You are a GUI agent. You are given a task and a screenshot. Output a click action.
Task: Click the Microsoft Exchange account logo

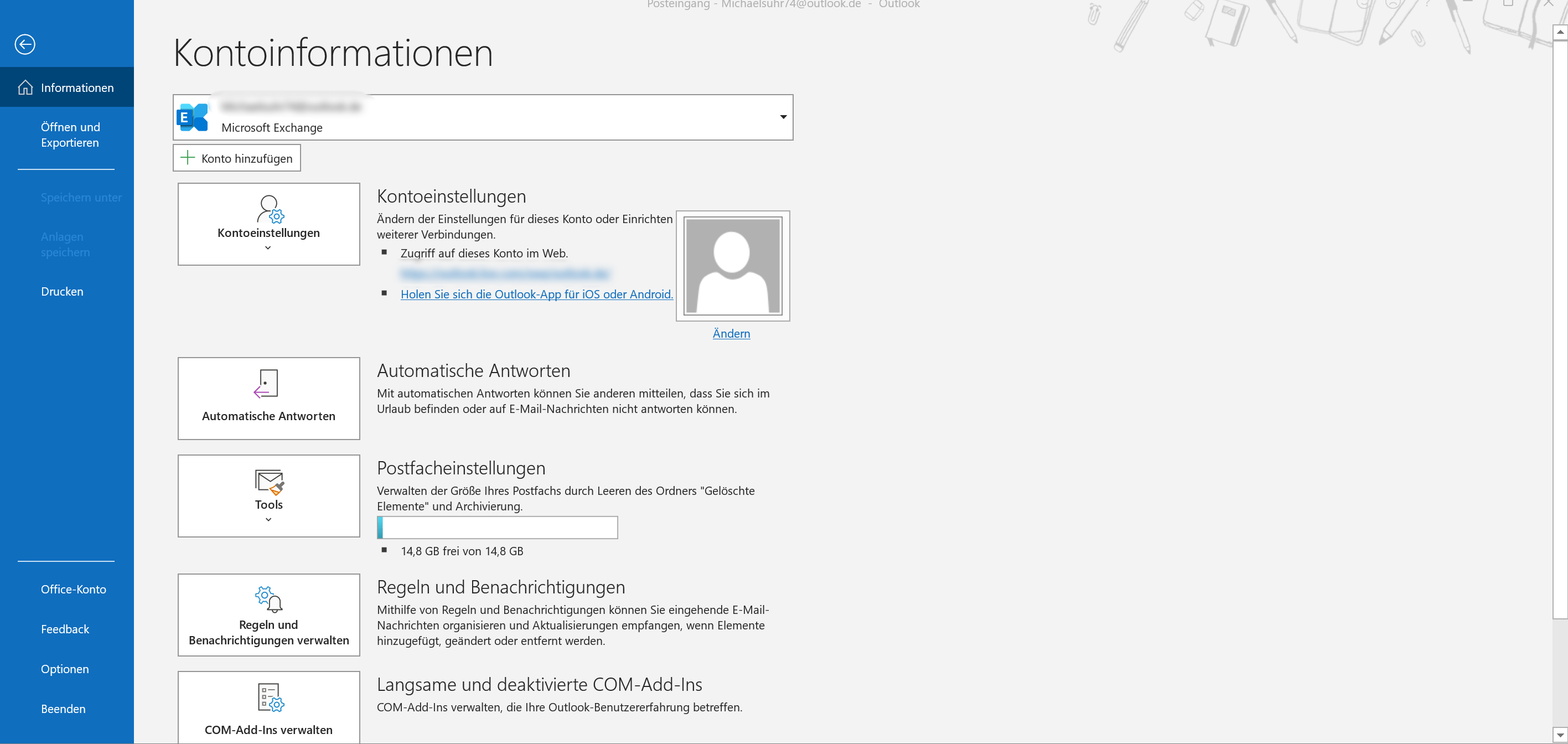[193, 117]
